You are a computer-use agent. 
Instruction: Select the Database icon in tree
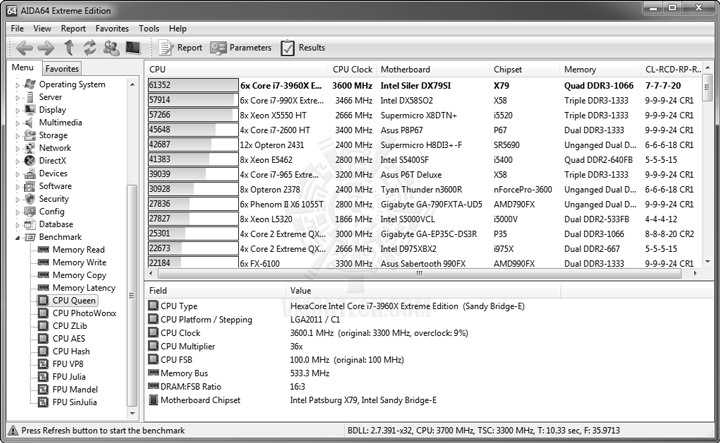point(30,224)
